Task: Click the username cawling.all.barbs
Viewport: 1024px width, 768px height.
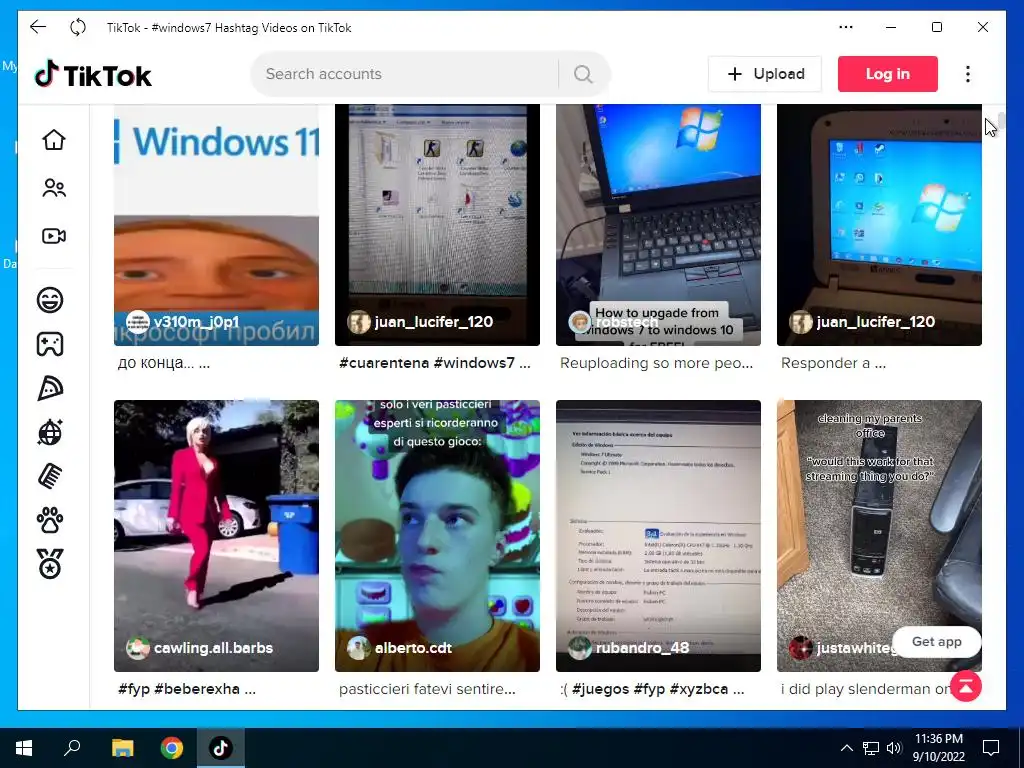Action: coord(214,648)
